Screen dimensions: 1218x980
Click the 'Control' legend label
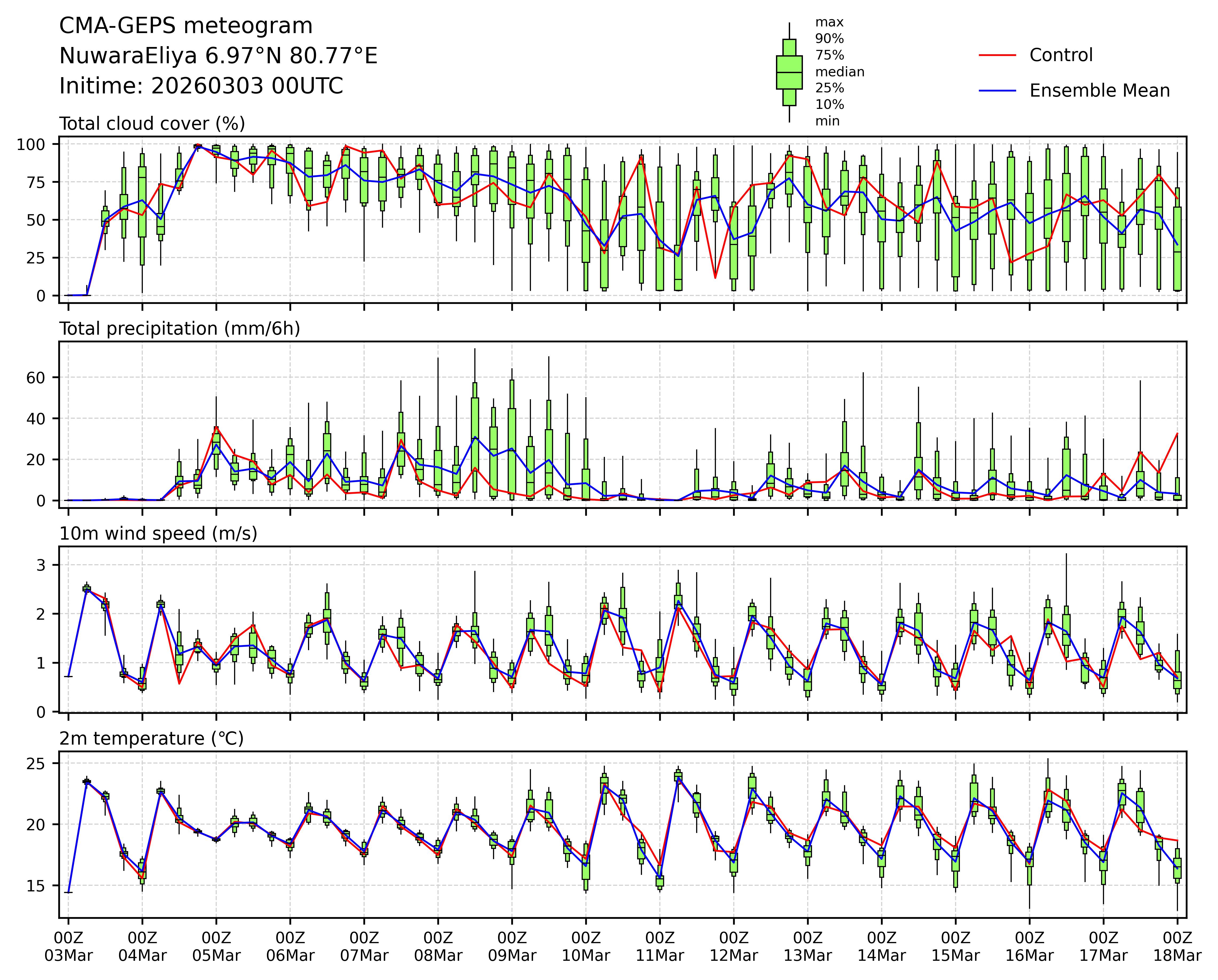(x=1061, y=55)
